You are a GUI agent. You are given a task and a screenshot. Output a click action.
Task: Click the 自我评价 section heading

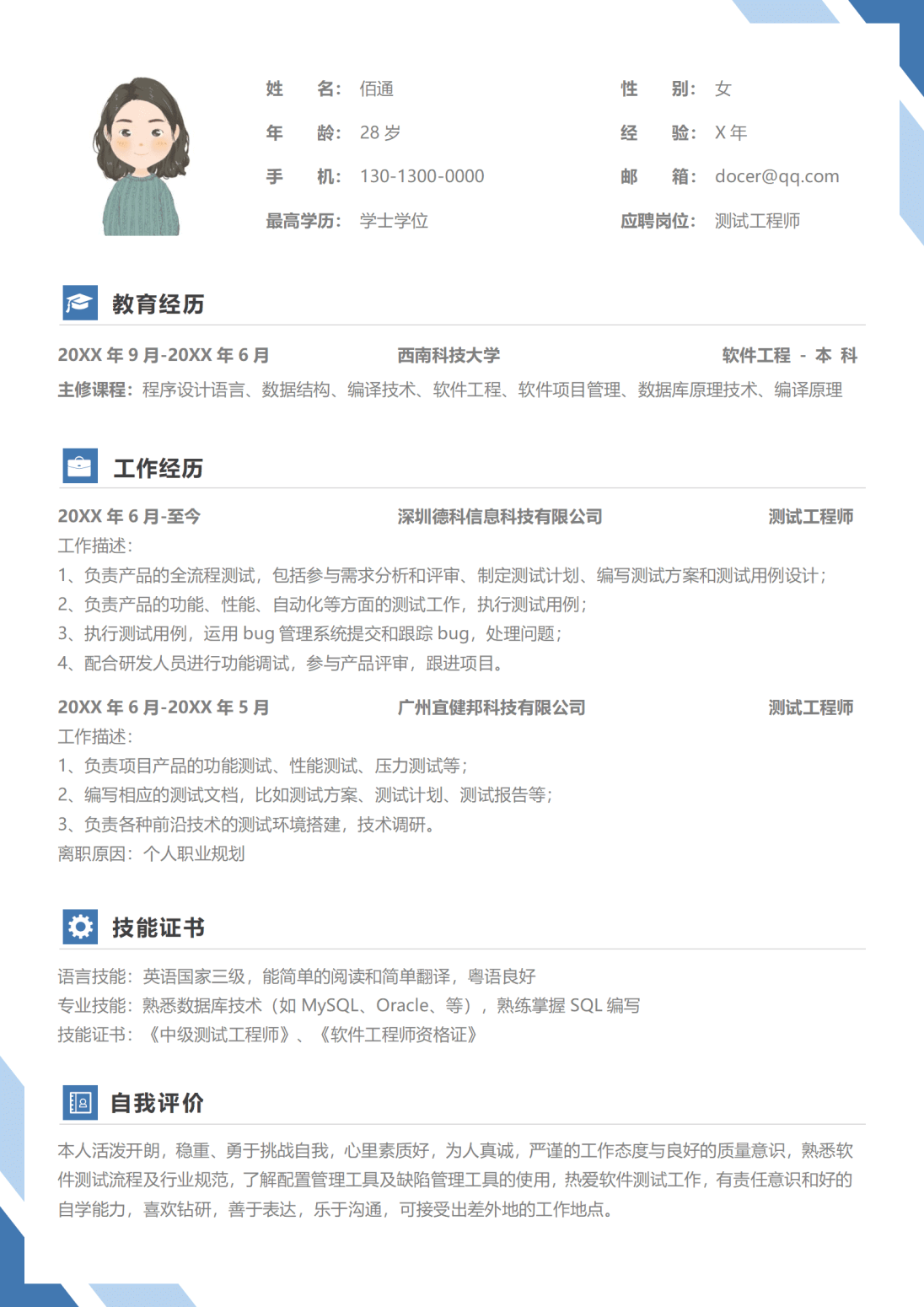(158, 1103)
